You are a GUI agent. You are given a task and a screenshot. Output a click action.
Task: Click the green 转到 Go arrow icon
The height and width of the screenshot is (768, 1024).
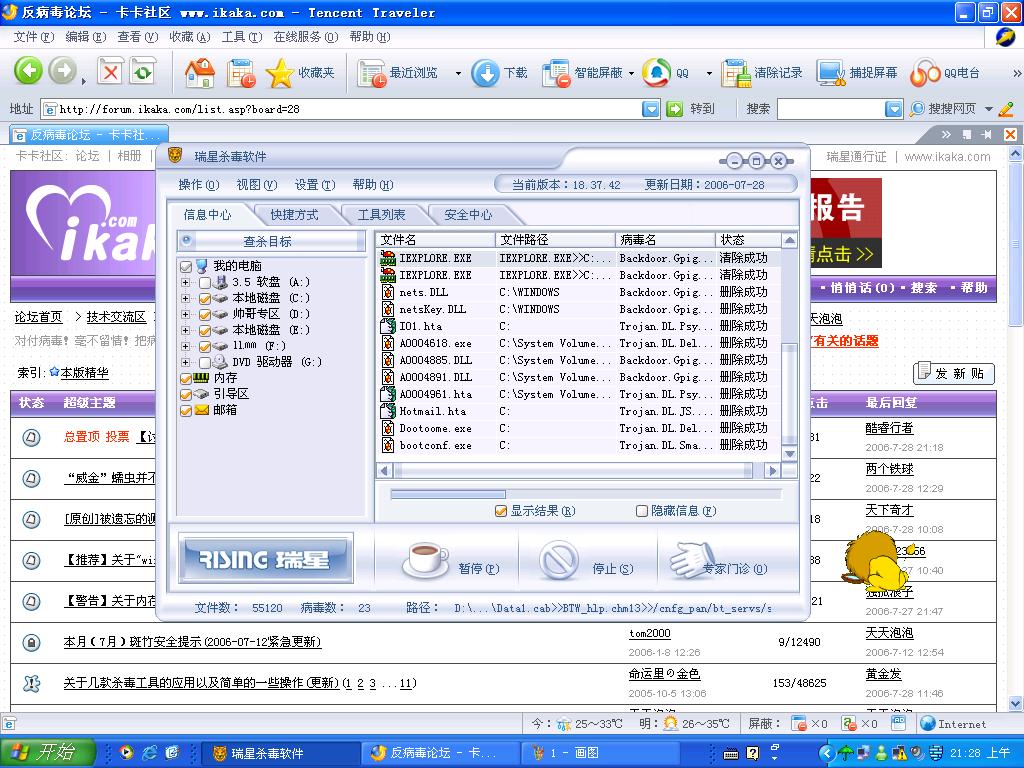pyautogui.click(x=674, y=109)
